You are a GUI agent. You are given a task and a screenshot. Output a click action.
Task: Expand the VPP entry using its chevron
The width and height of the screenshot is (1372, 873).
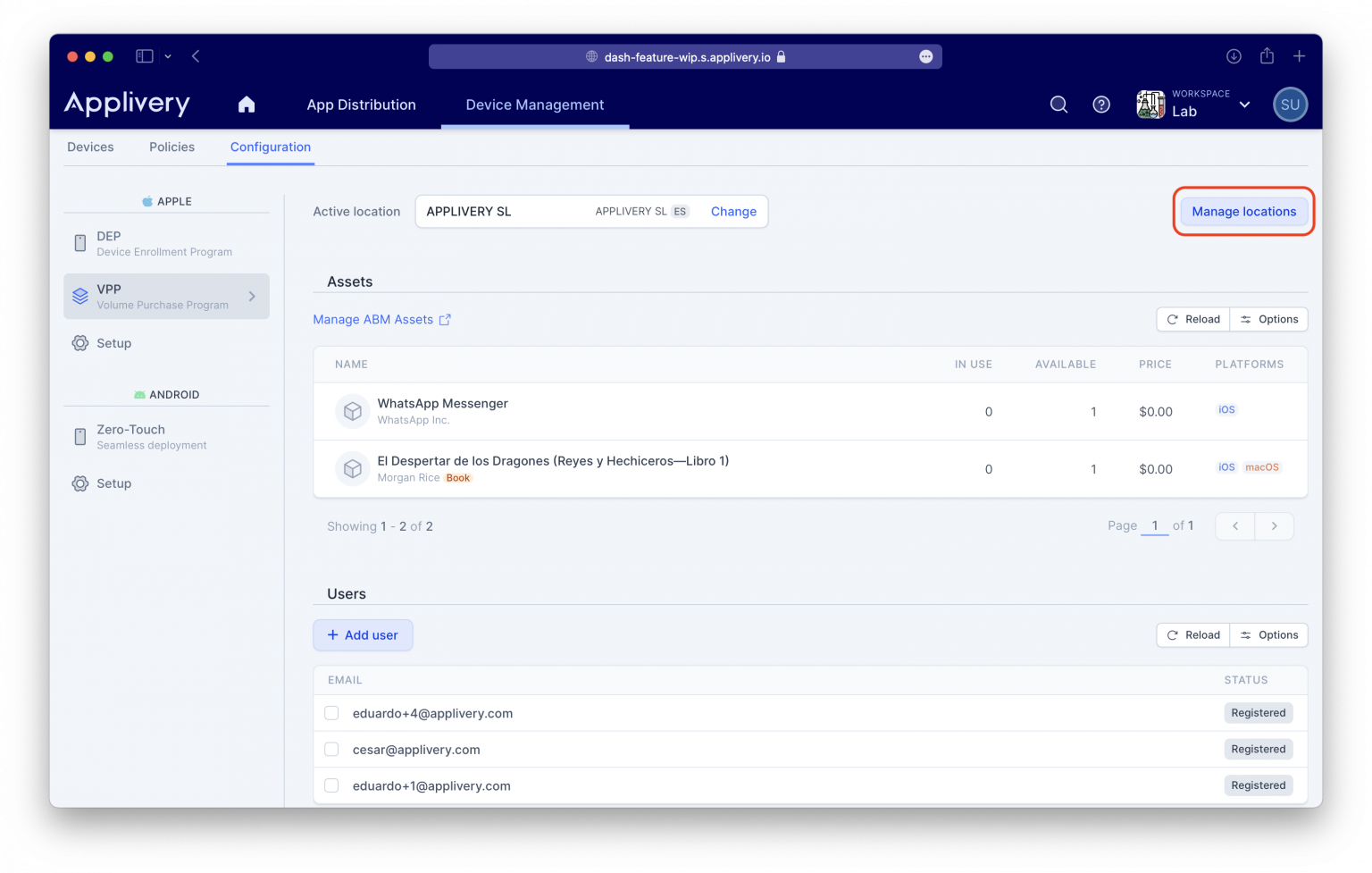[251, 296]
